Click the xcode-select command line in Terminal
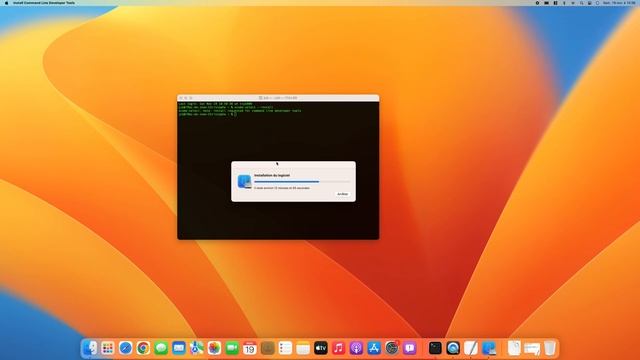 [226, 107]
